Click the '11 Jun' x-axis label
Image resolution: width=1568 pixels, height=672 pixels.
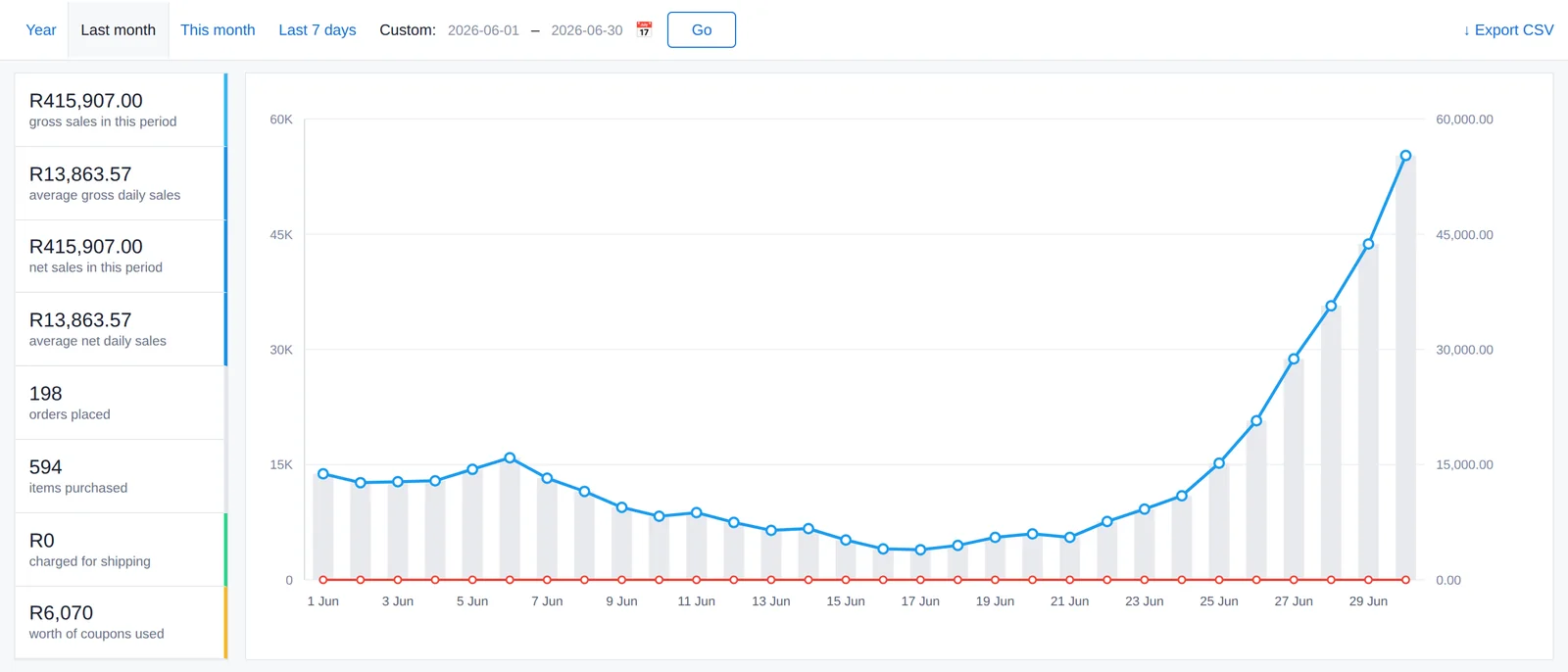coord(697,601)
